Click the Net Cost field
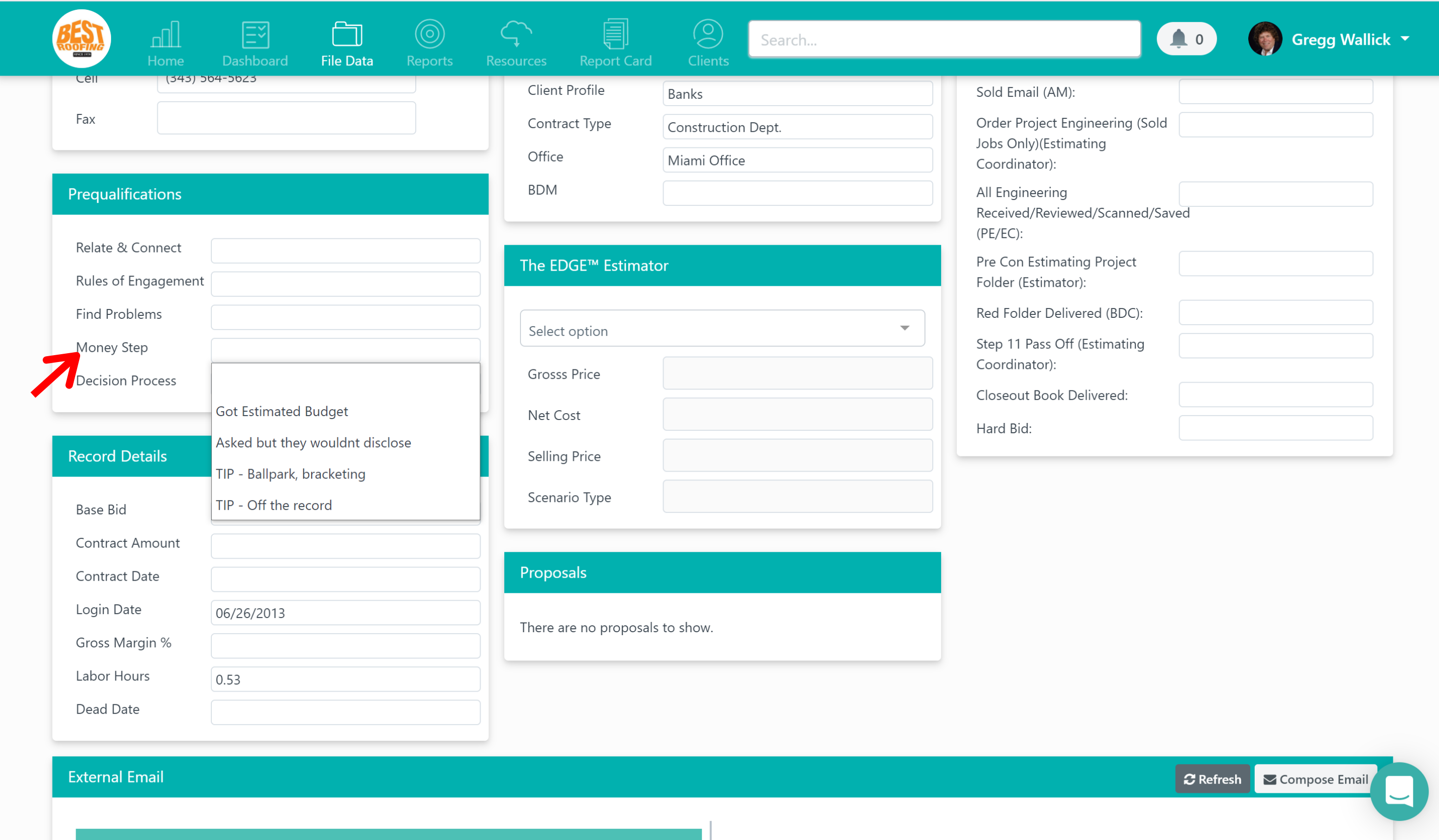Screen dimensions: 1439x840 [x=797, y=414]
